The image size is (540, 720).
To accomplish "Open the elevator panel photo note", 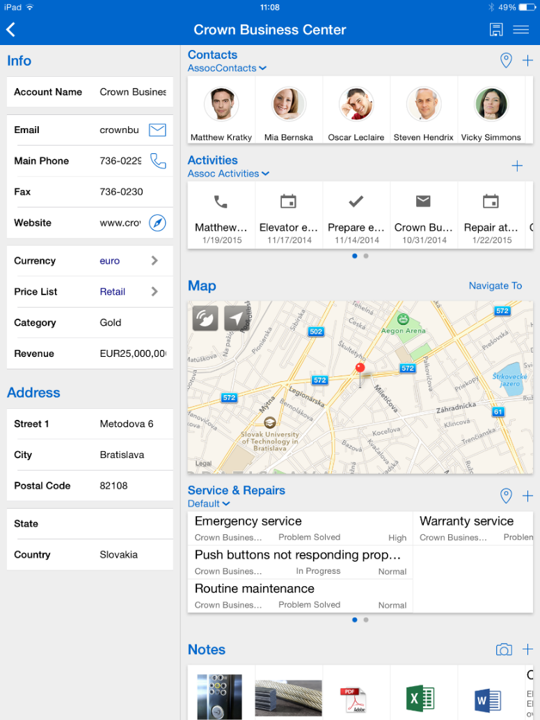I will [x=219, y=695].
